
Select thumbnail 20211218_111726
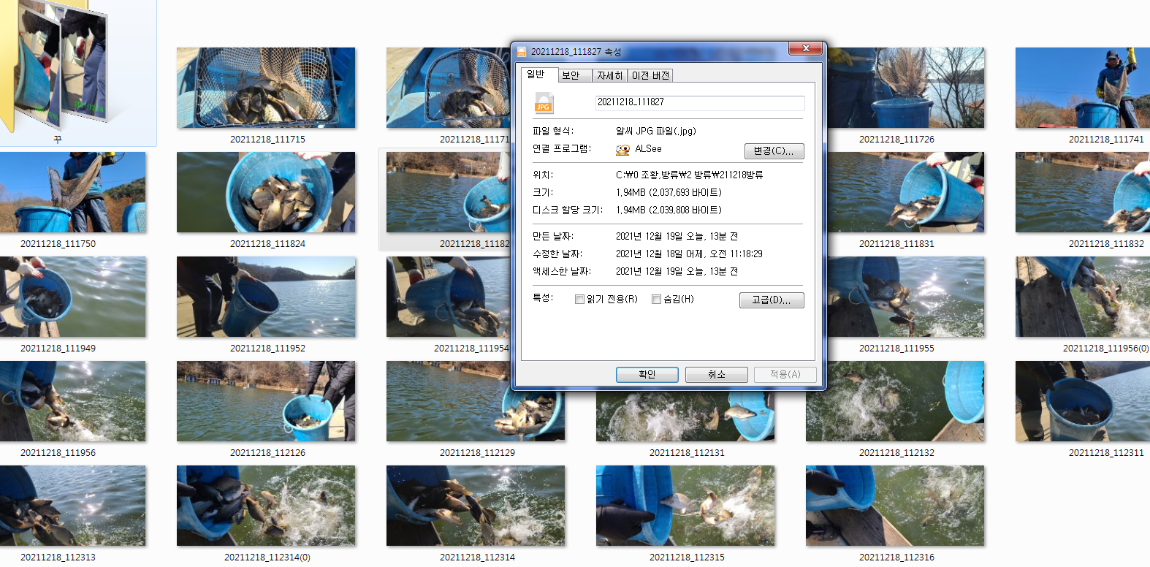coord(906,88)
